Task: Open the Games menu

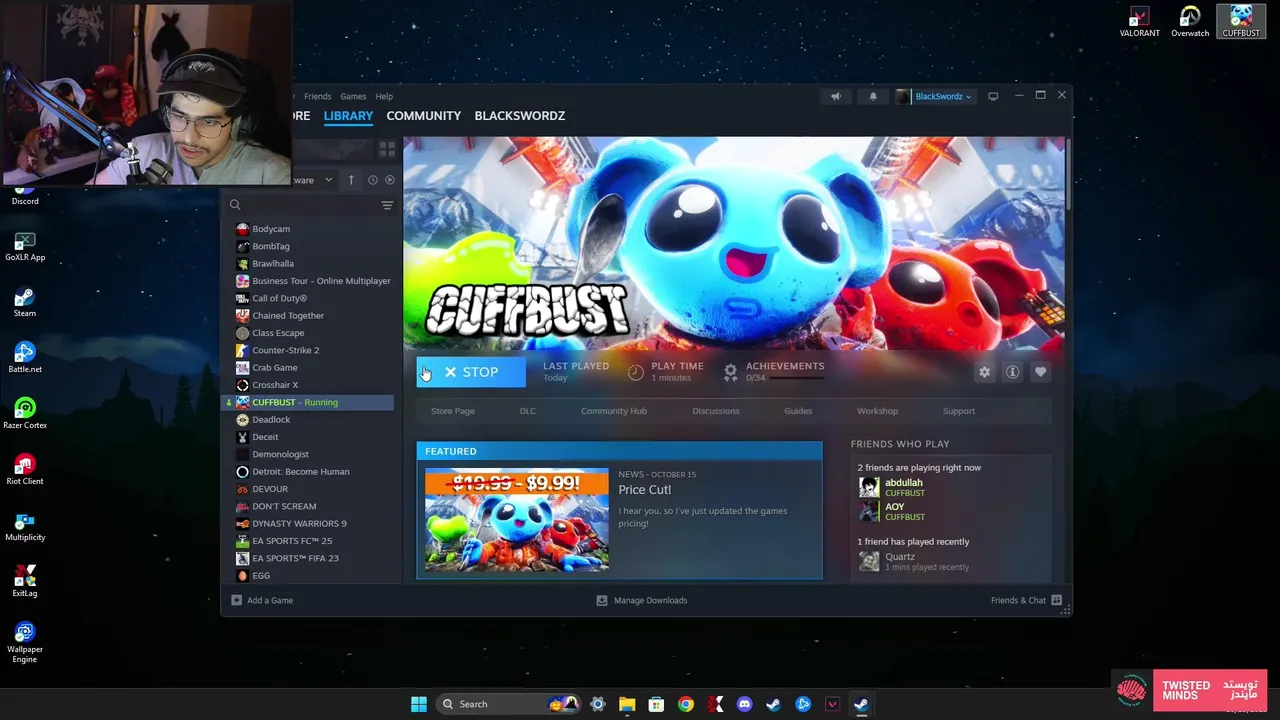Action: pyautogui.click(x=353, y=97)
